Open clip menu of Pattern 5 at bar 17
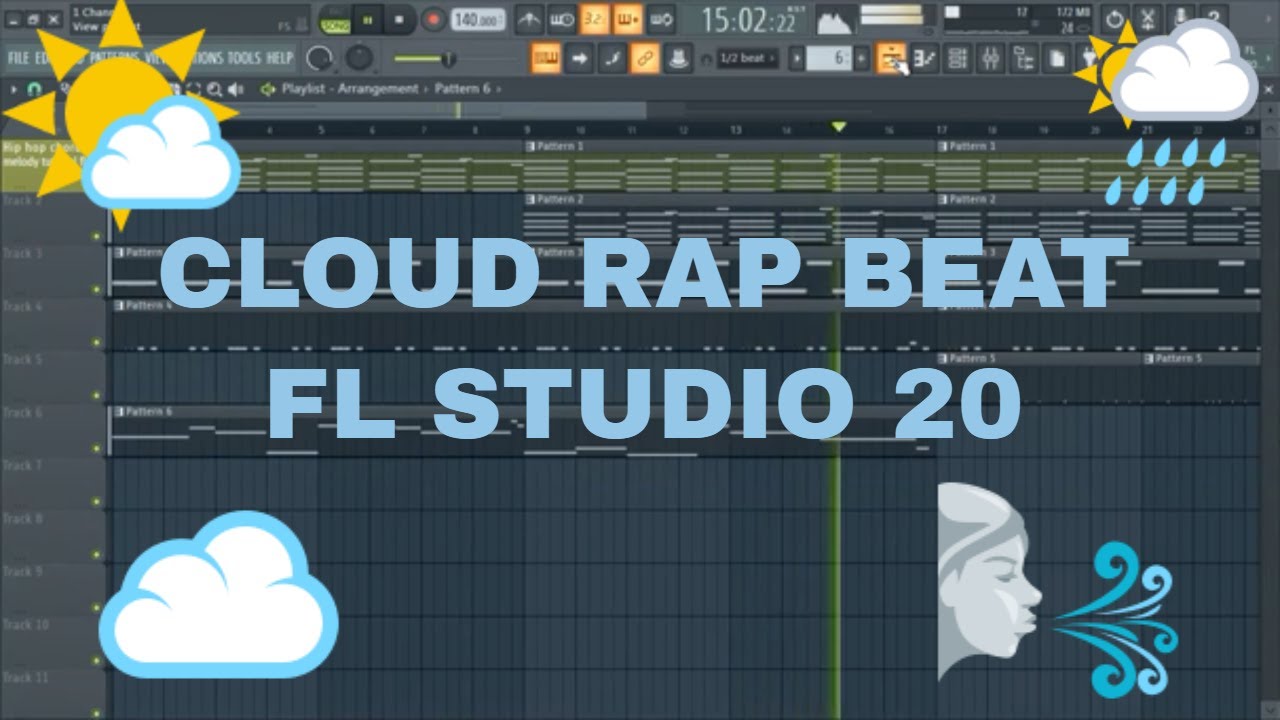1280x720 pixels. (943, 358)
